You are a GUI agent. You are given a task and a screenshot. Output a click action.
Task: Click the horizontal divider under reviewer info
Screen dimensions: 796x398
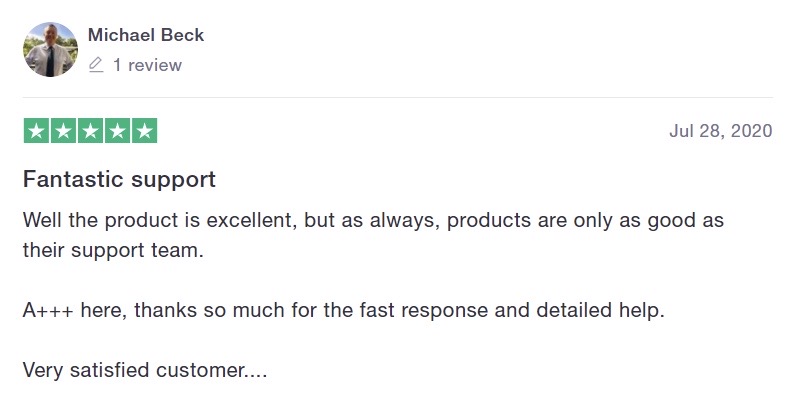click(x=398, y=97)
